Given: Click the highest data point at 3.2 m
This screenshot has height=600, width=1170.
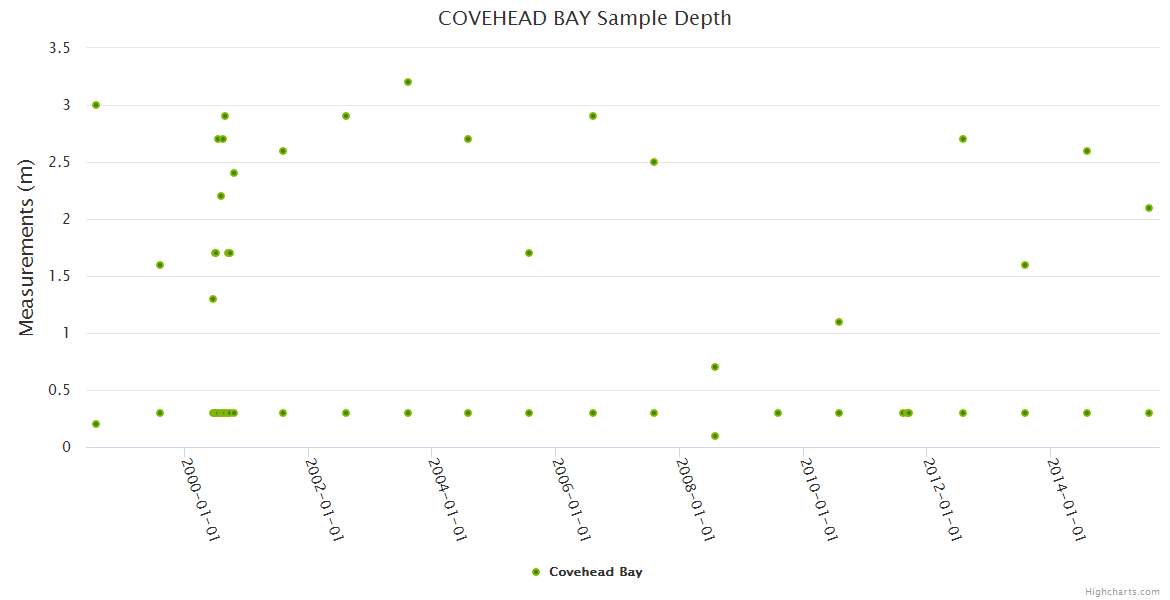Looking at the screenshot, I should tap(408, 82).
